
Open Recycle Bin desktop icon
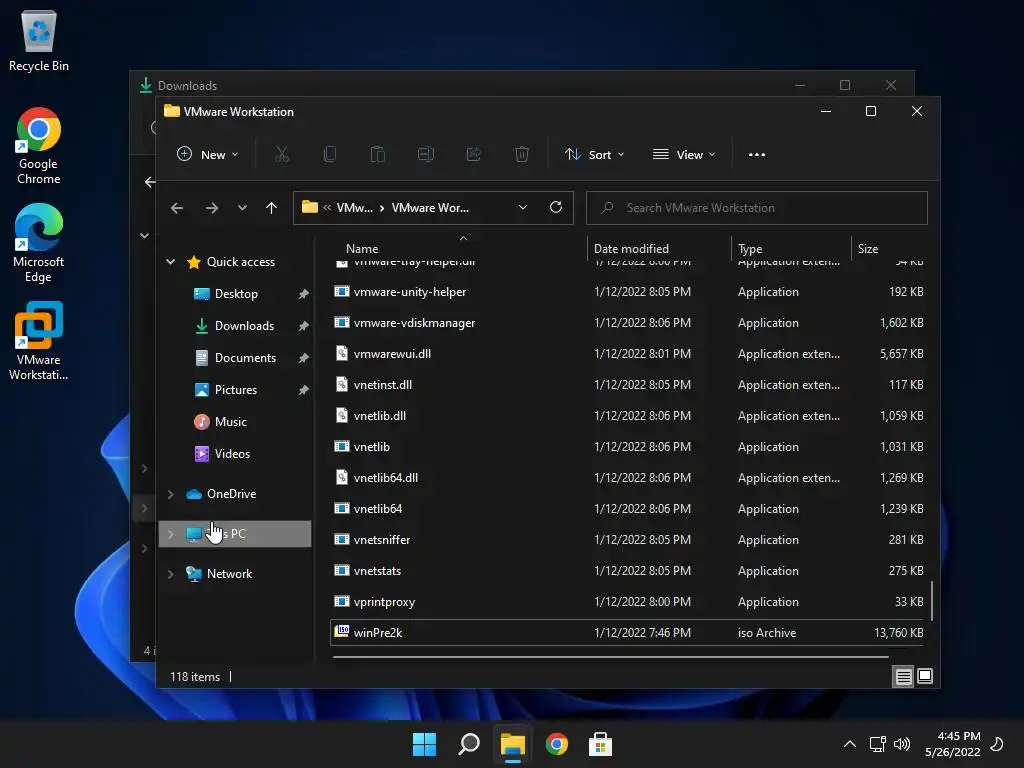(39, 40)
